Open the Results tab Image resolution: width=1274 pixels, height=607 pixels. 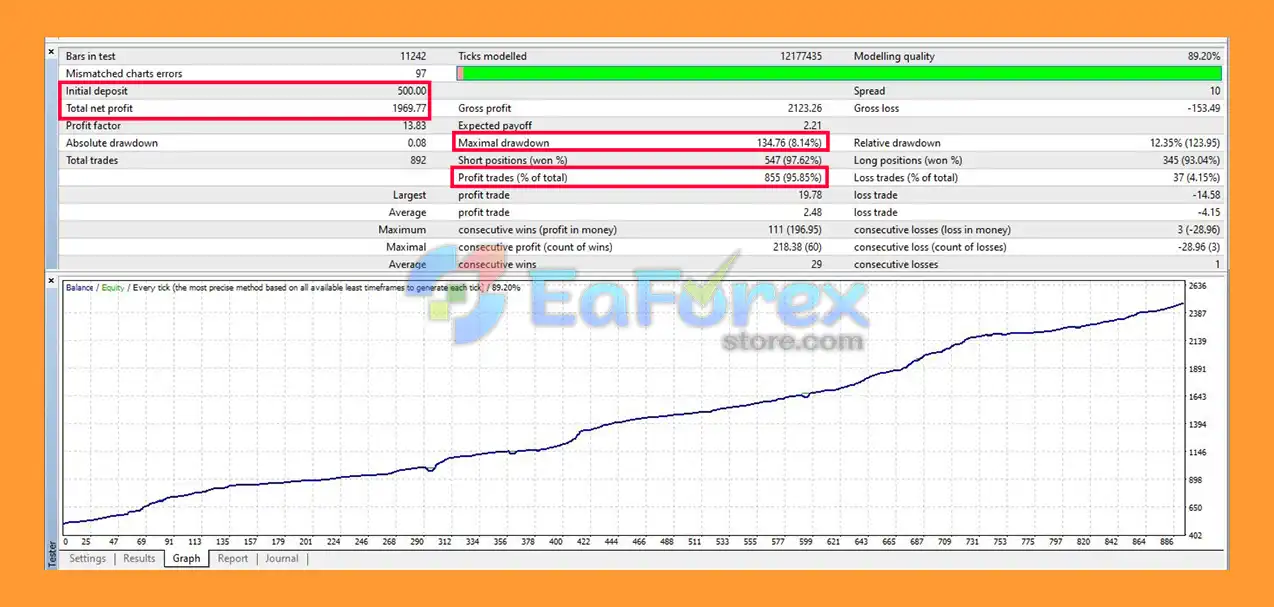(139, 558)
